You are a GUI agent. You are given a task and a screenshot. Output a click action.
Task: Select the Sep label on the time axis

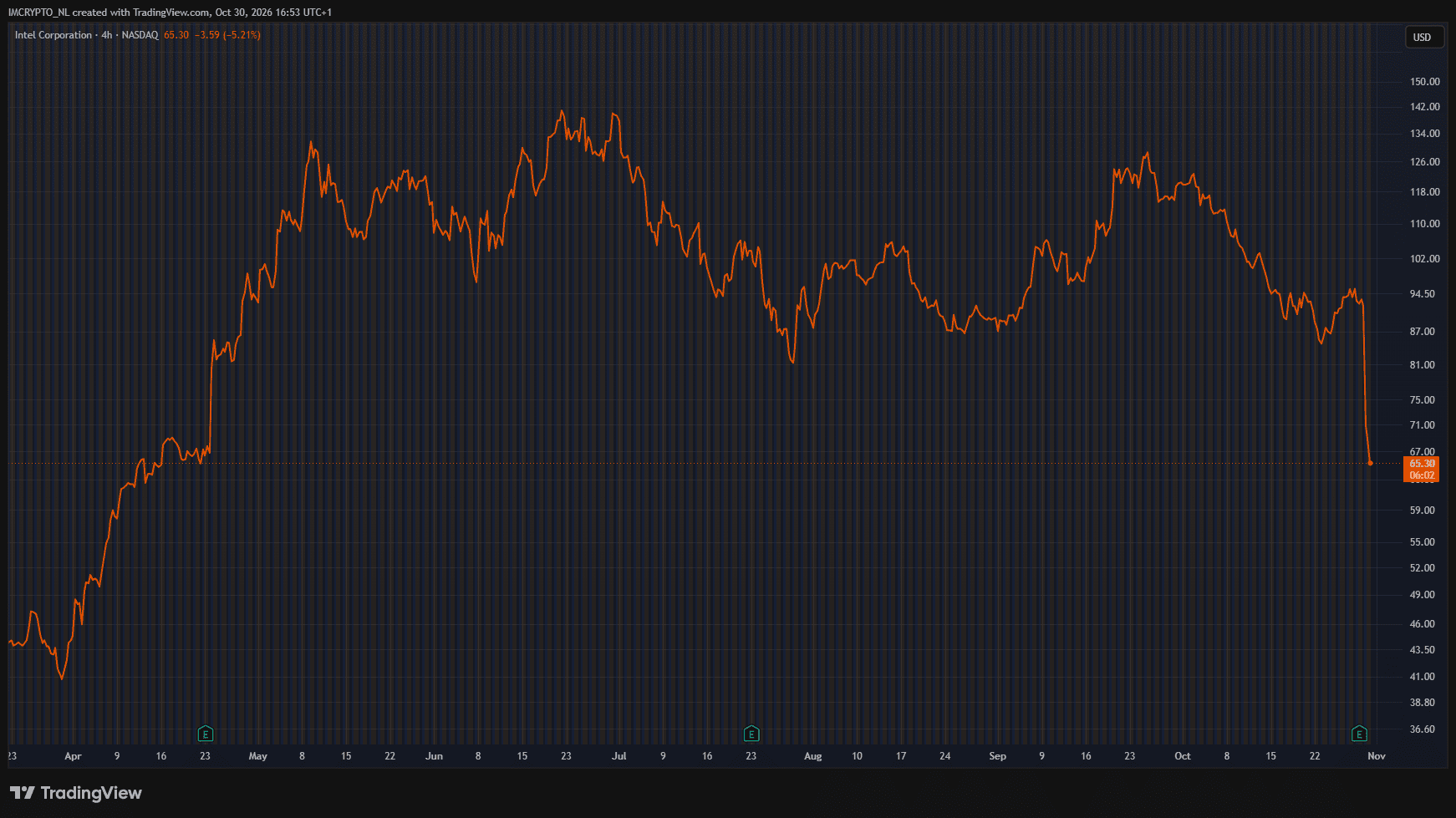pos(998,756)
